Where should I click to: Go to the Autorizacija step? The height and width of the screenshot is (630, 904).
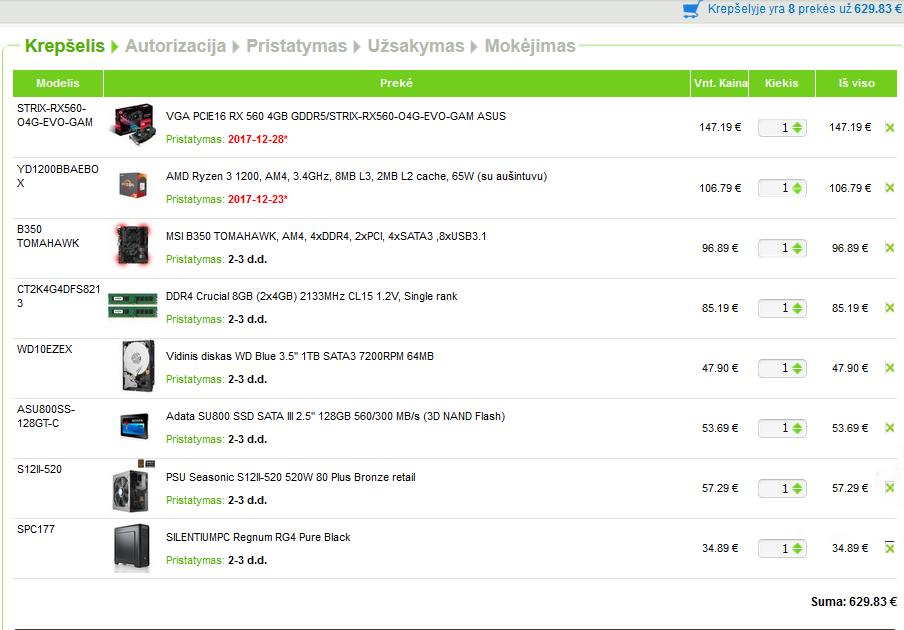pyautogui.click(x=175, y=46)
